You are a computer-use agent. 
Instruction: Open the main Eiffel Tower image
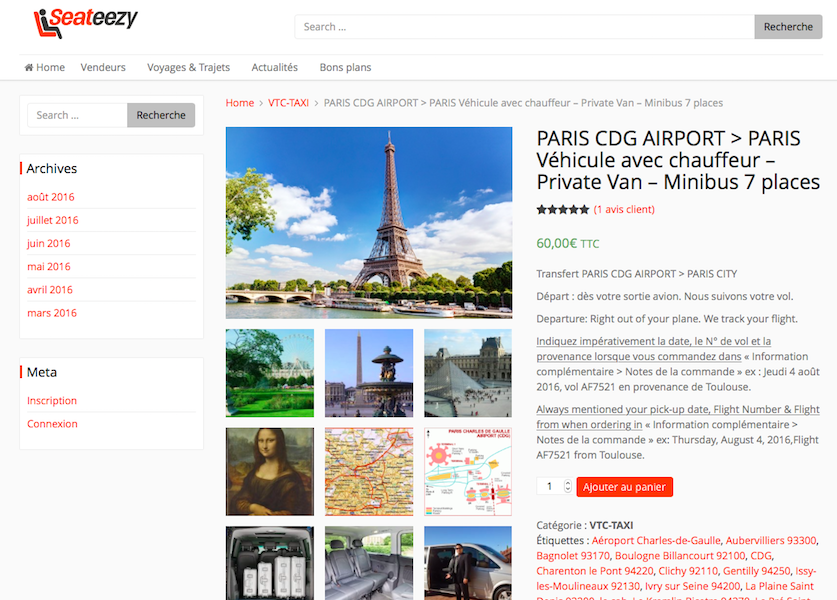pos(369,223)
